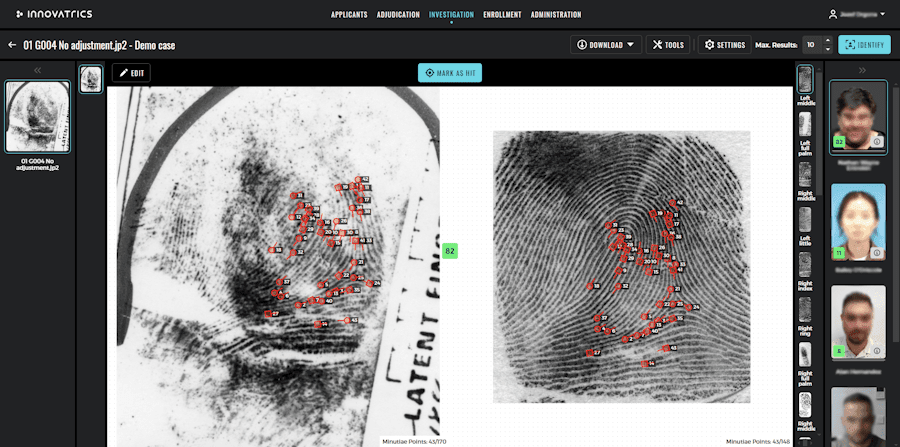Click info icon on second candidate photo
The height and width of the screenshot is (447, 900).
(876, 252)
